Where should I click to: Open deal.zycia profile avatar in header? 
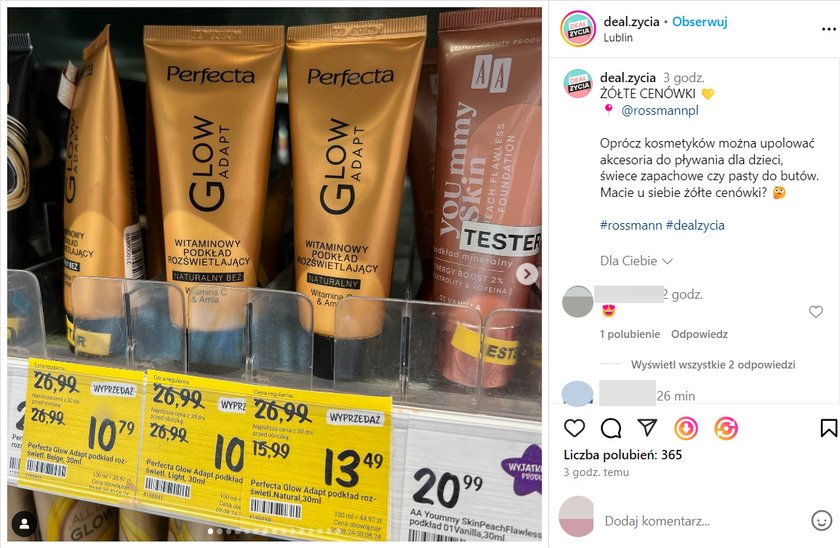[x=578, y=28]
